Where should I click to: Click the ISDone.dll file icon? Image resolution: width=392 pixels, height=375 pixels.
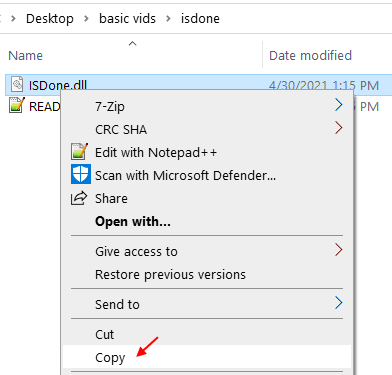[x=17, y=84]
